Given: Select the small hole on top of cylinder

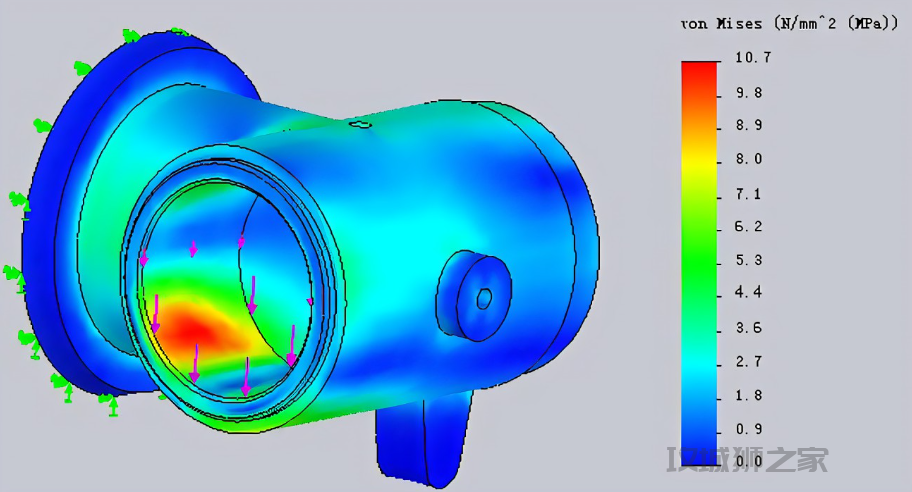Looking at the screenshot, I should [360, 125].
